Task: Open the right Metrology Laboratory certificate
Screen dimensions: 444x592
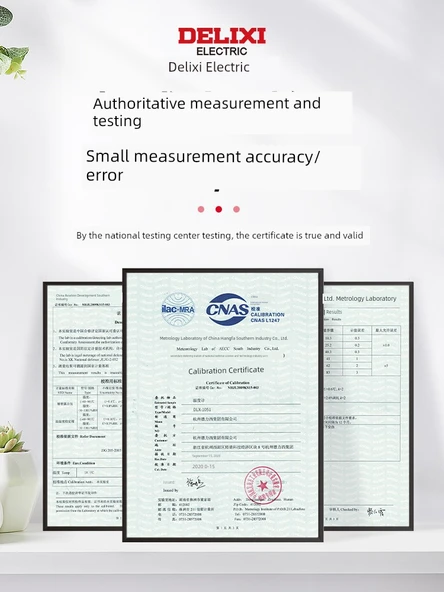Action: click(x=368, y=406)
